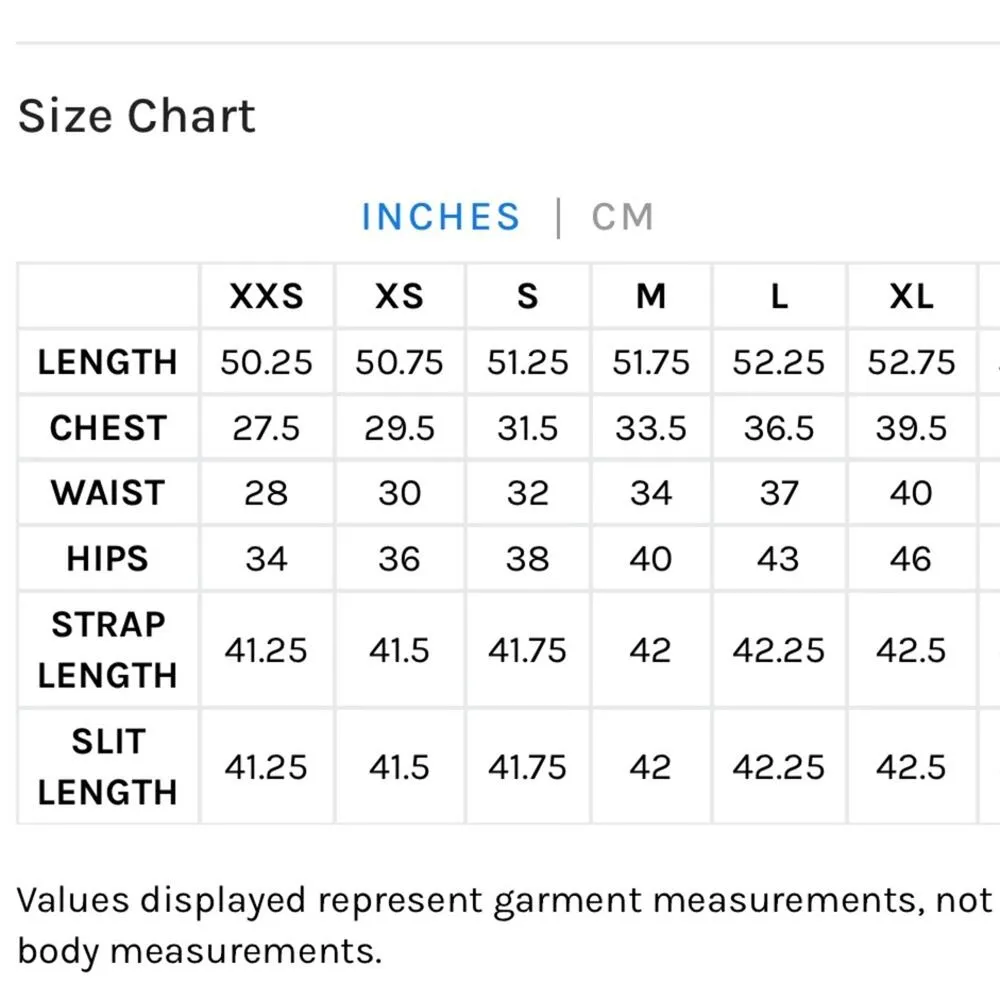
Task: Click the XXS column header
Action: click(x=267, y=296)
